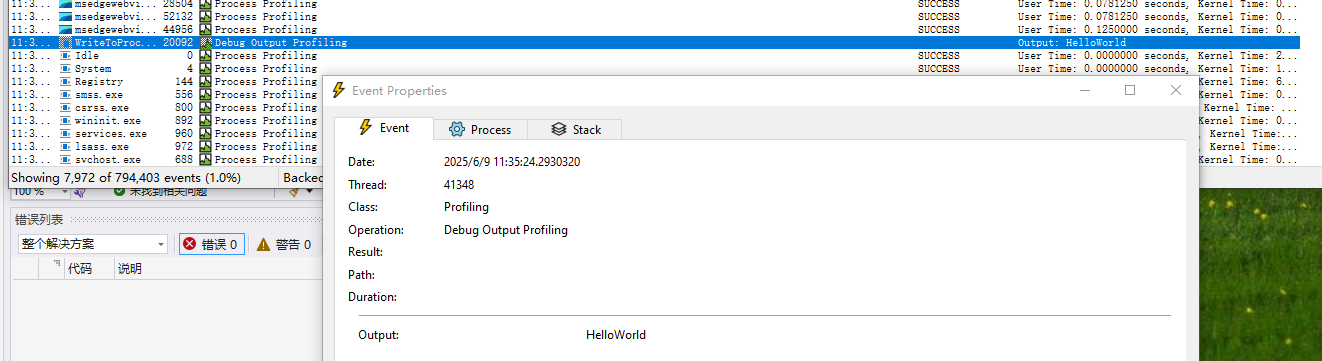Select the Registry process row
Screen dimensions: 1322x361
pyautogui.click(x=165, y=82)
